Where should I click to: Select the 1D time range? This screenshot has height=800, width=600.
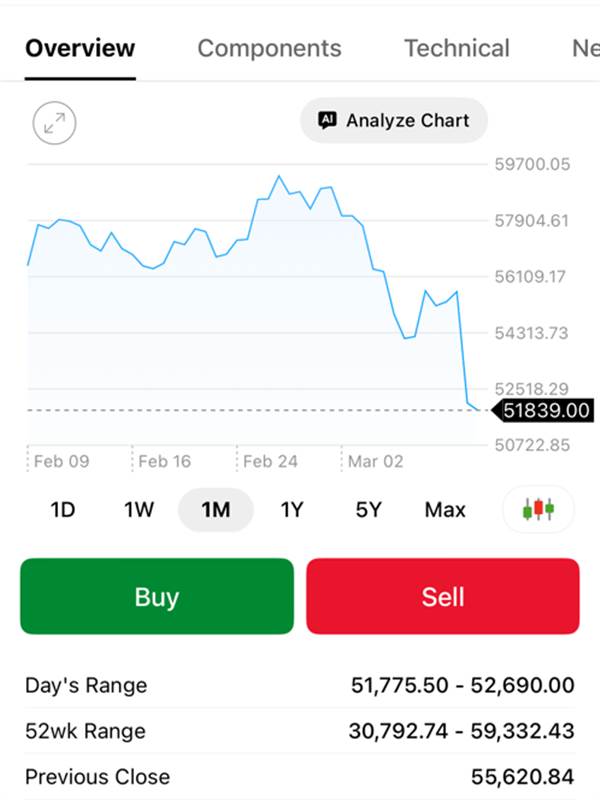click(x=63, y=510)
